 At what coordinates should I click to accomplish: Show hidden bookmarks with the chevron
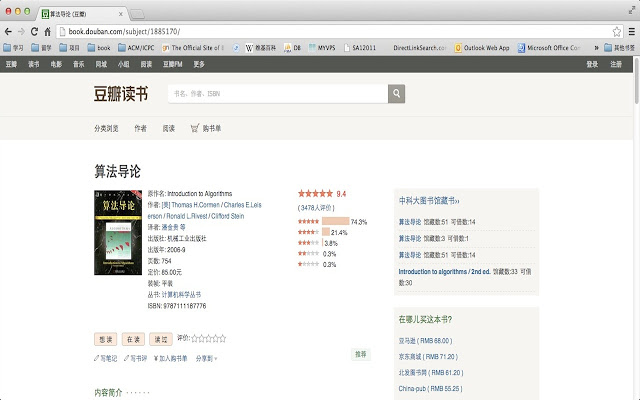pyautogui.click(x=596, y=48)
